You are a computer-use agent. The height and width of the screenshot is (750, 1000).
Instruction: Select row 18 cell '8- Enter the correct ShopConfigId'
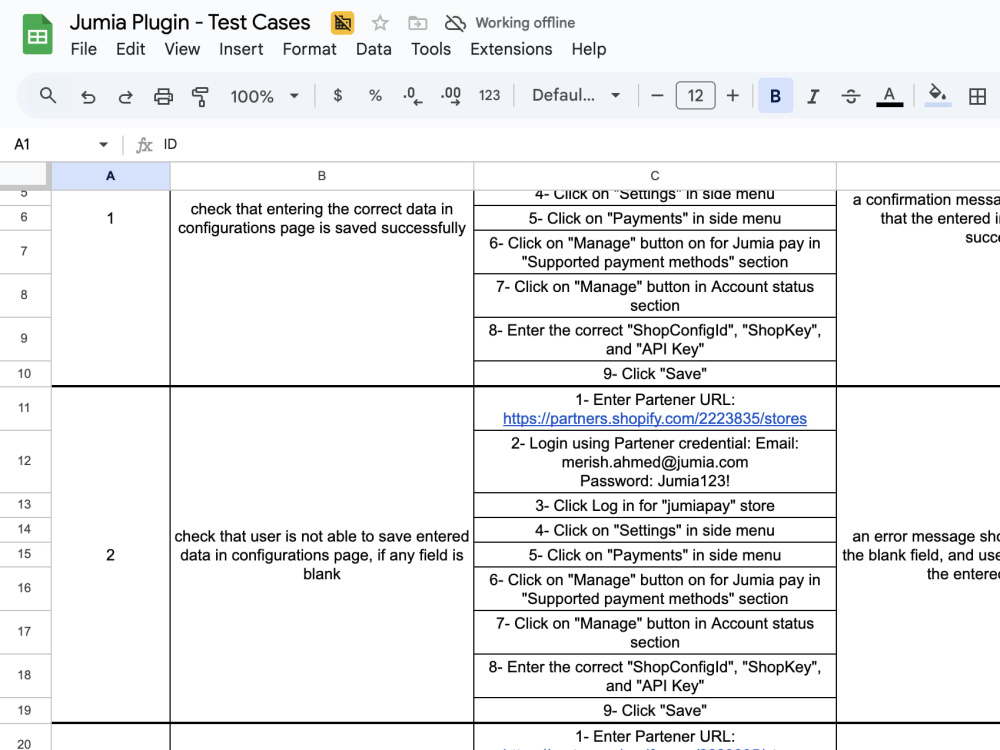[x=654, y=676]
